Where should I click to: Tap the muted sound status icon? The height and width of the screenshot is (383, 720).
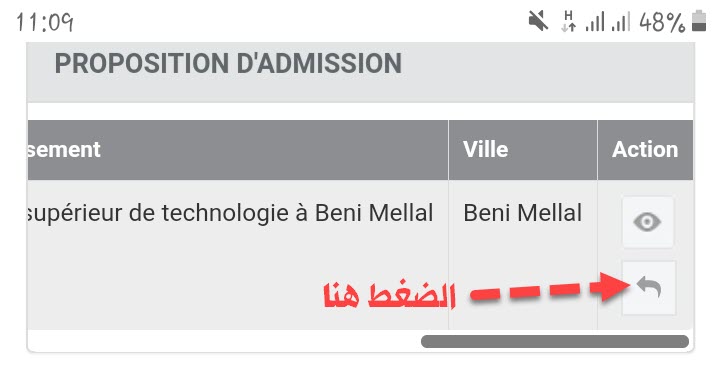click(x=538, y=21)
